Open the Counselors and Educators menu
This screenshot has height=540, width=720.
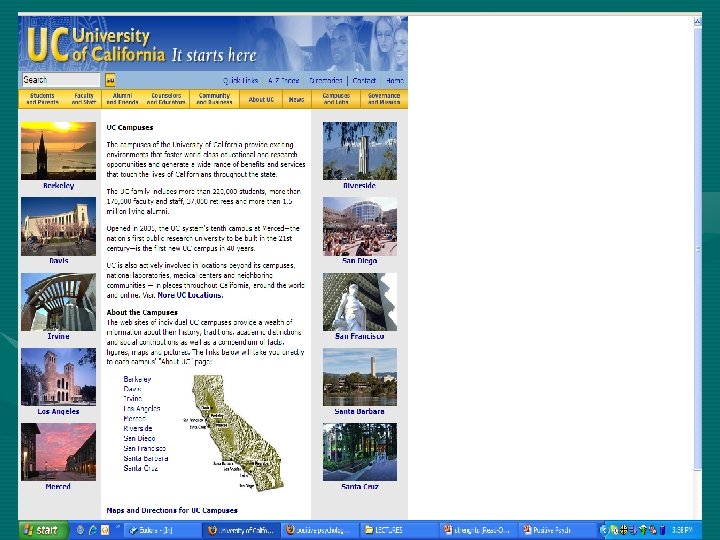pos(166,99)
